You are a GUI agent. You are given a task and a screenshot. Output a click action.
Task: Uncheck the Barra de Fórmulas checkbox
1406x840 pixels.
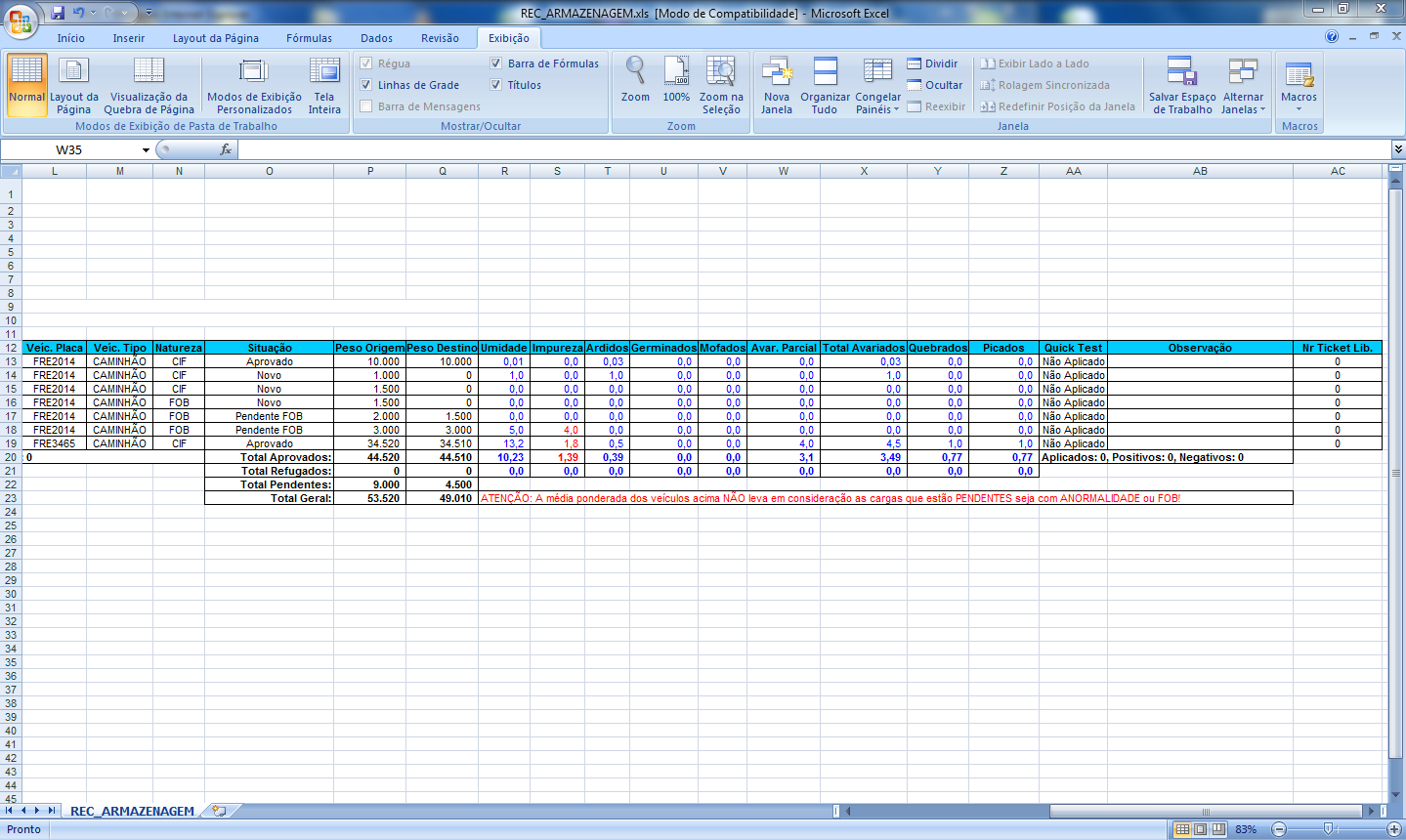coord(495,63)
